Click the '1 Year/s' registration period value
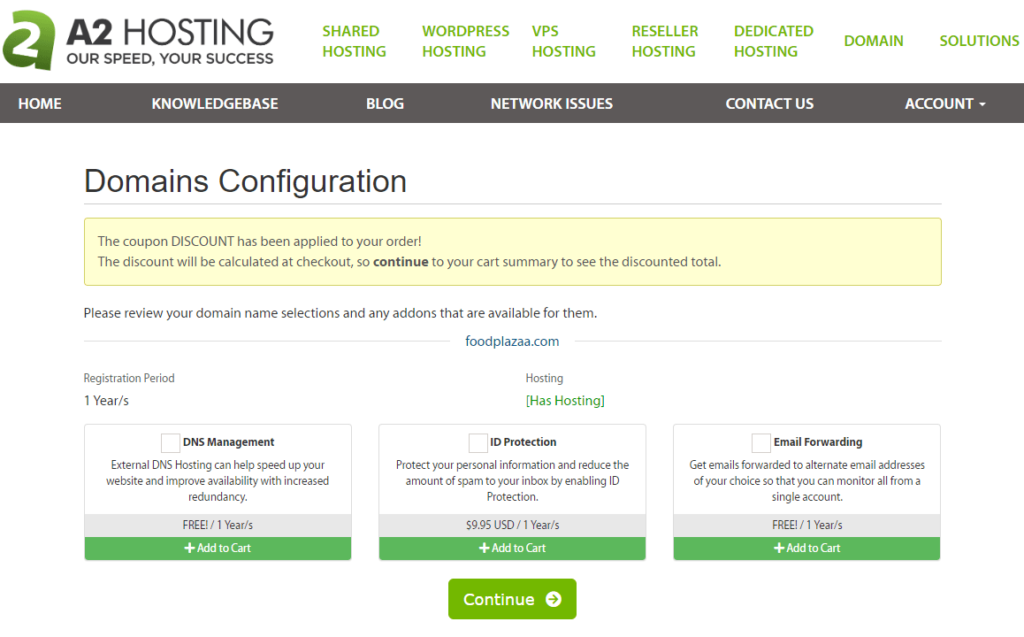This screenshot has width=1024, height=637. (106, 400)
